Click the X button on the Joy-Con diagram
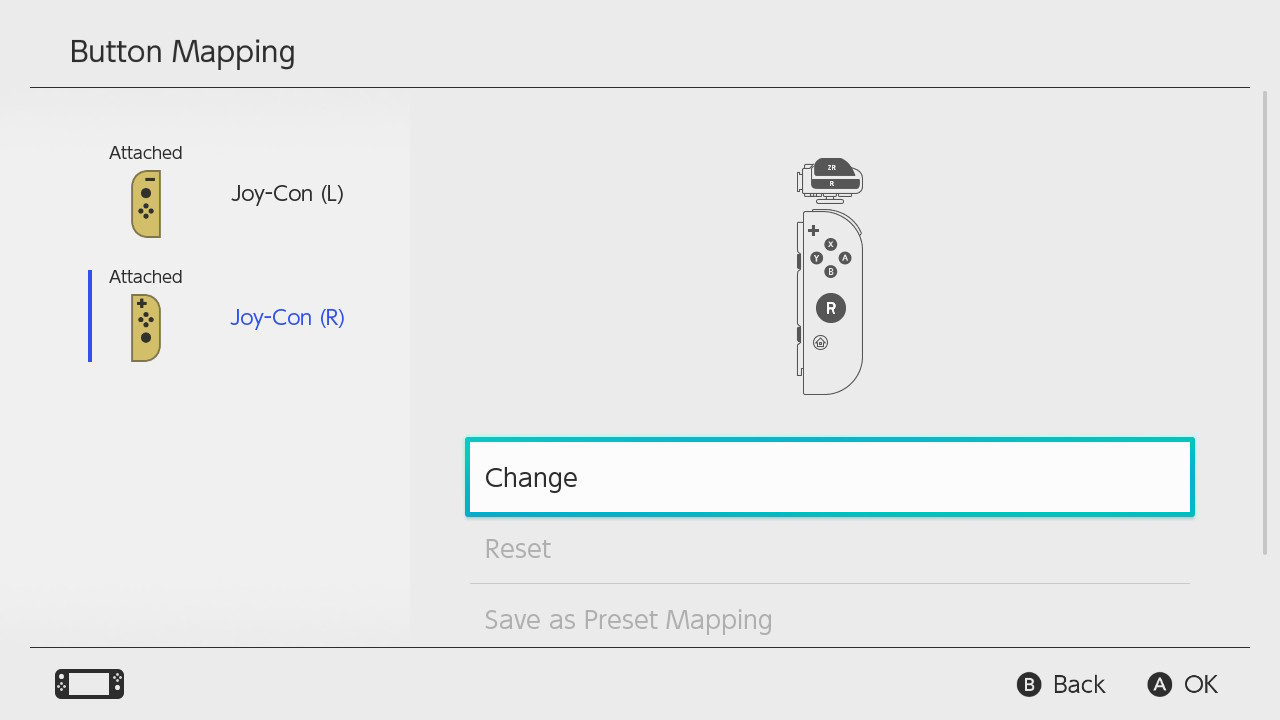Screen dimensions: 1280x720 pos(830,244)
